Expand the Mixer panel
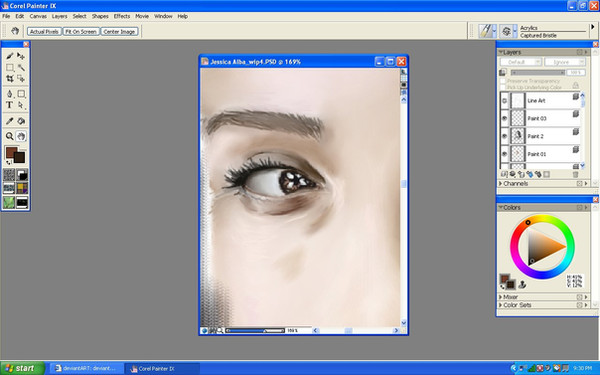This screenshot has height=375, width=600. [501, 297]
